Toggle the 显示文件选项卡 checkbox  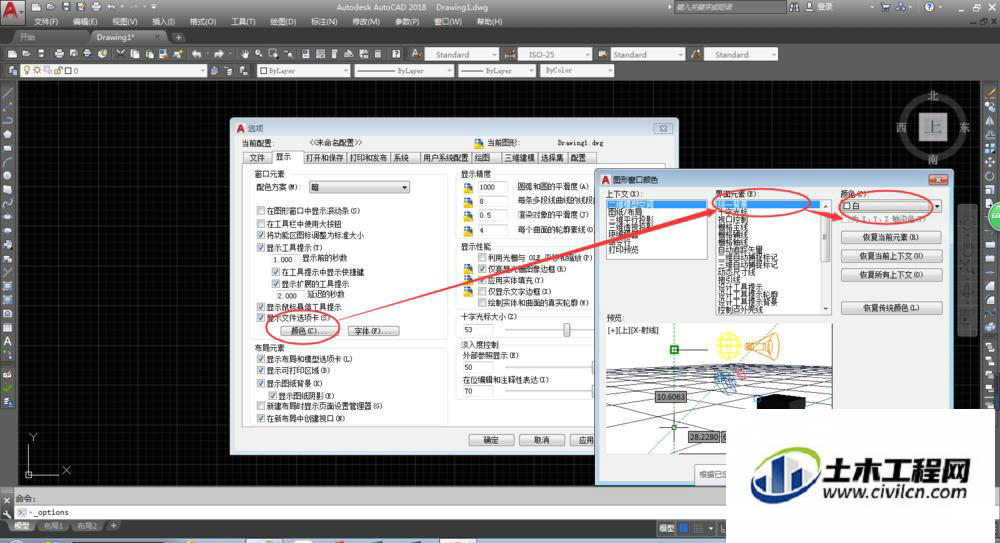261,317
